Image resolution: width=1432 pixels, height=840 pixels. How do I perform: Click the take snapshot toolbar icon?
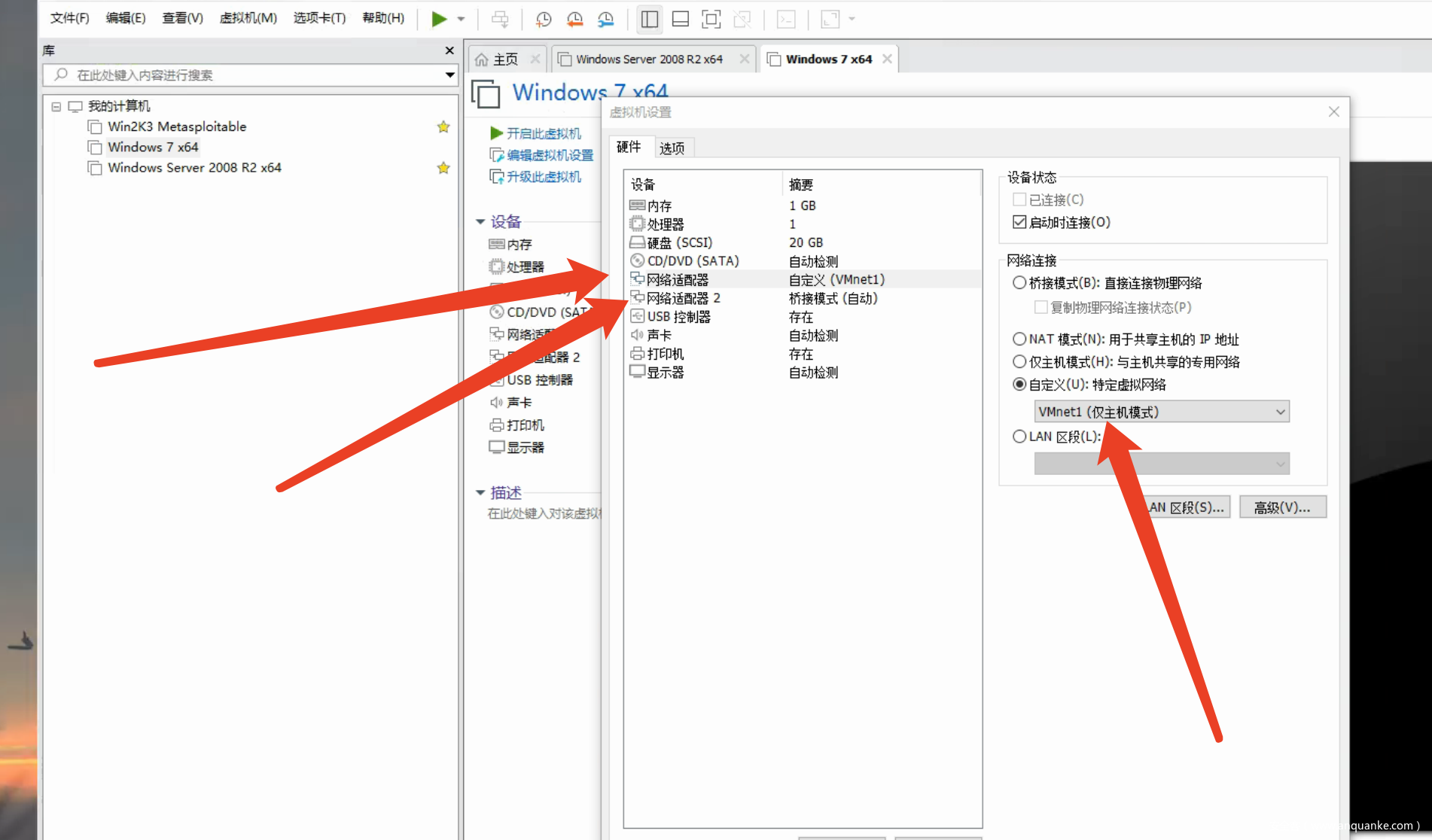pos(544,19)
